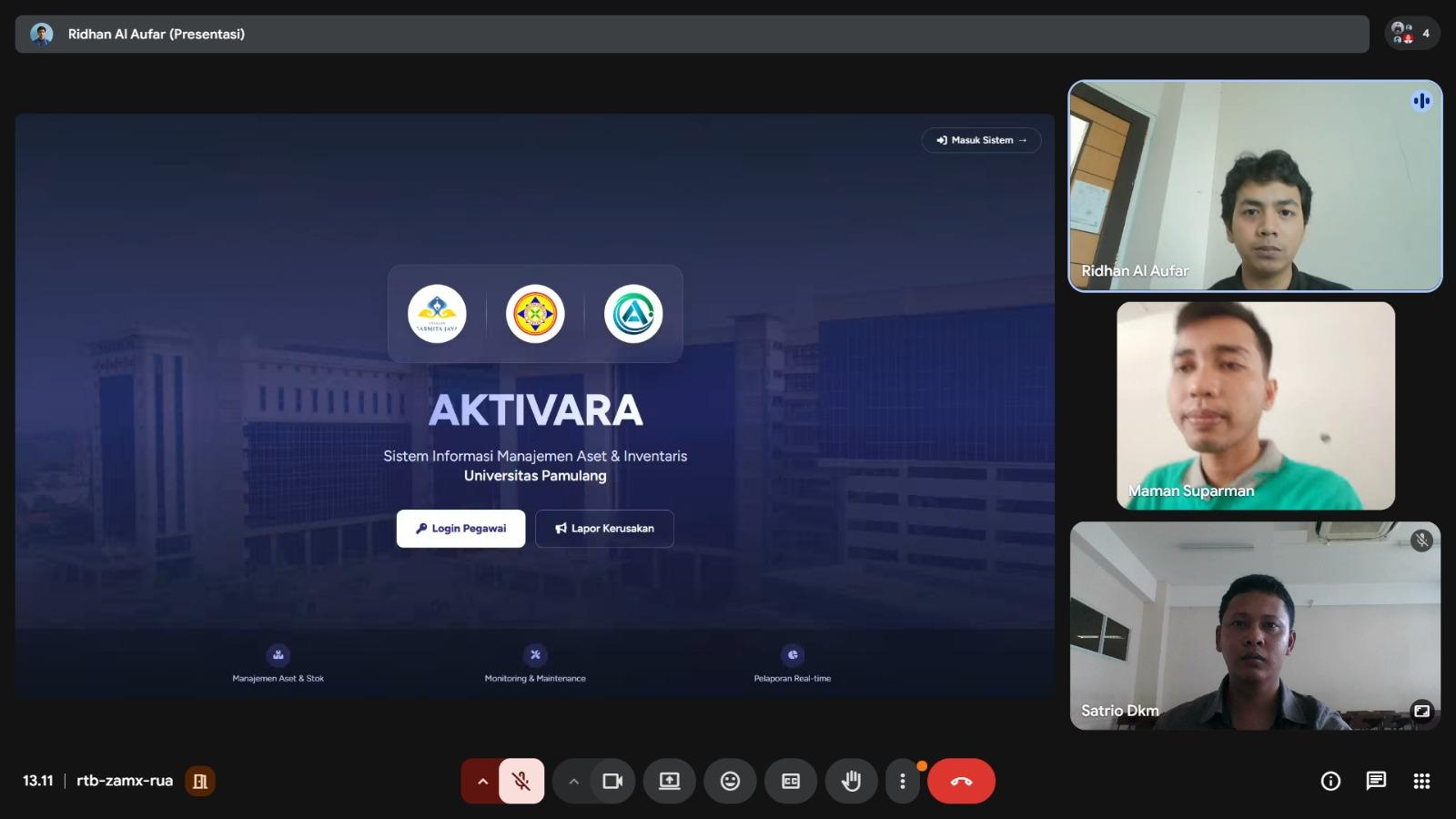Expand audio options with the mic chevron
The image size is (1456, 819).
(x=481, y=781)
